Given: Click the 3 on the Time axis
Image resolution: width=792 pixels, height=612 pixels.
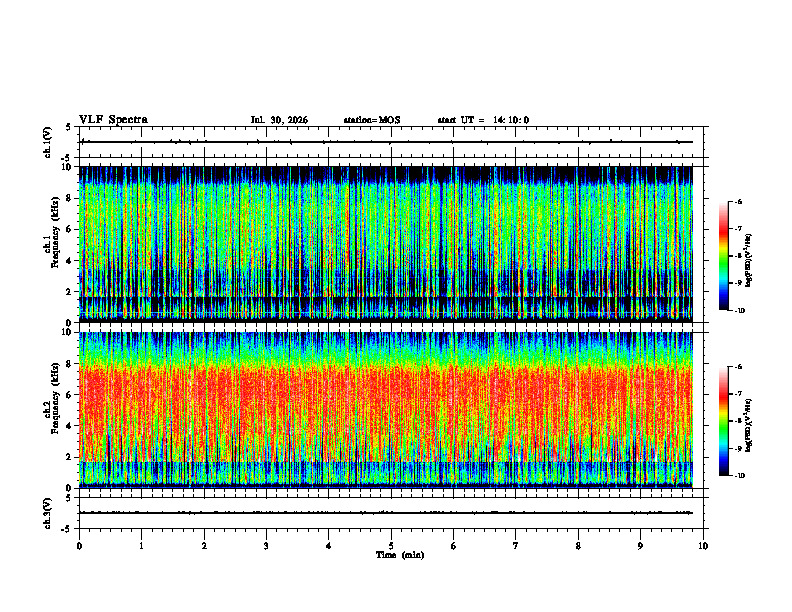Looking at the screenshot, I should click(x=266, y=546).
